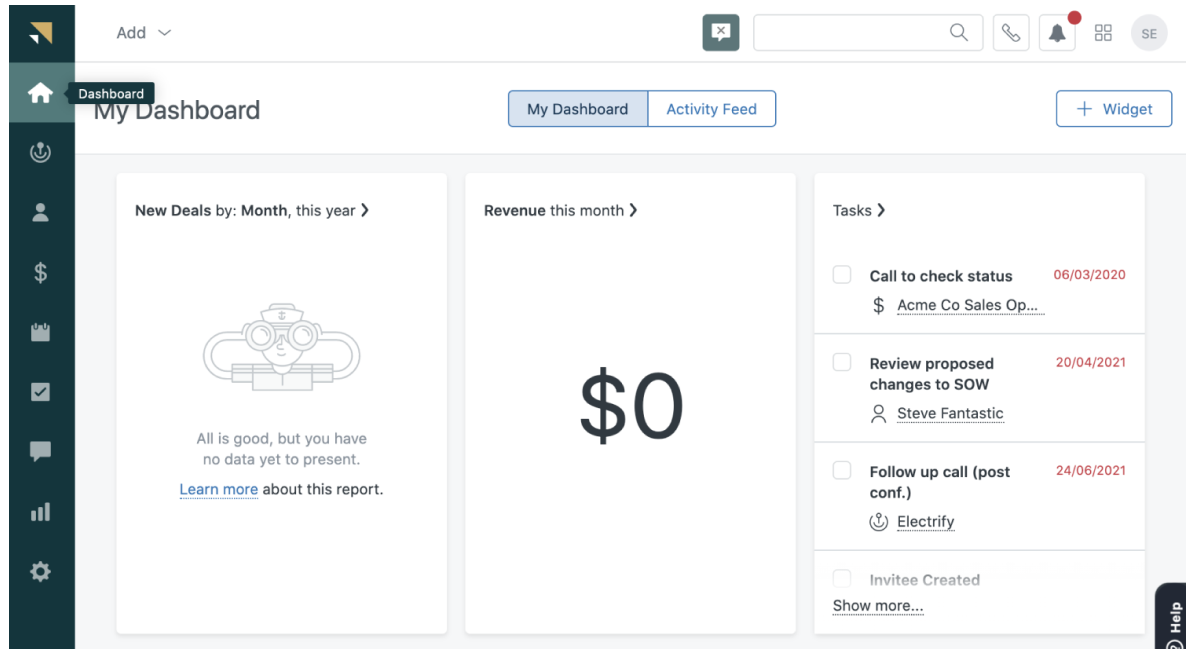Open the Add dropdown menu
The image size is (1200, 649).
144,33
